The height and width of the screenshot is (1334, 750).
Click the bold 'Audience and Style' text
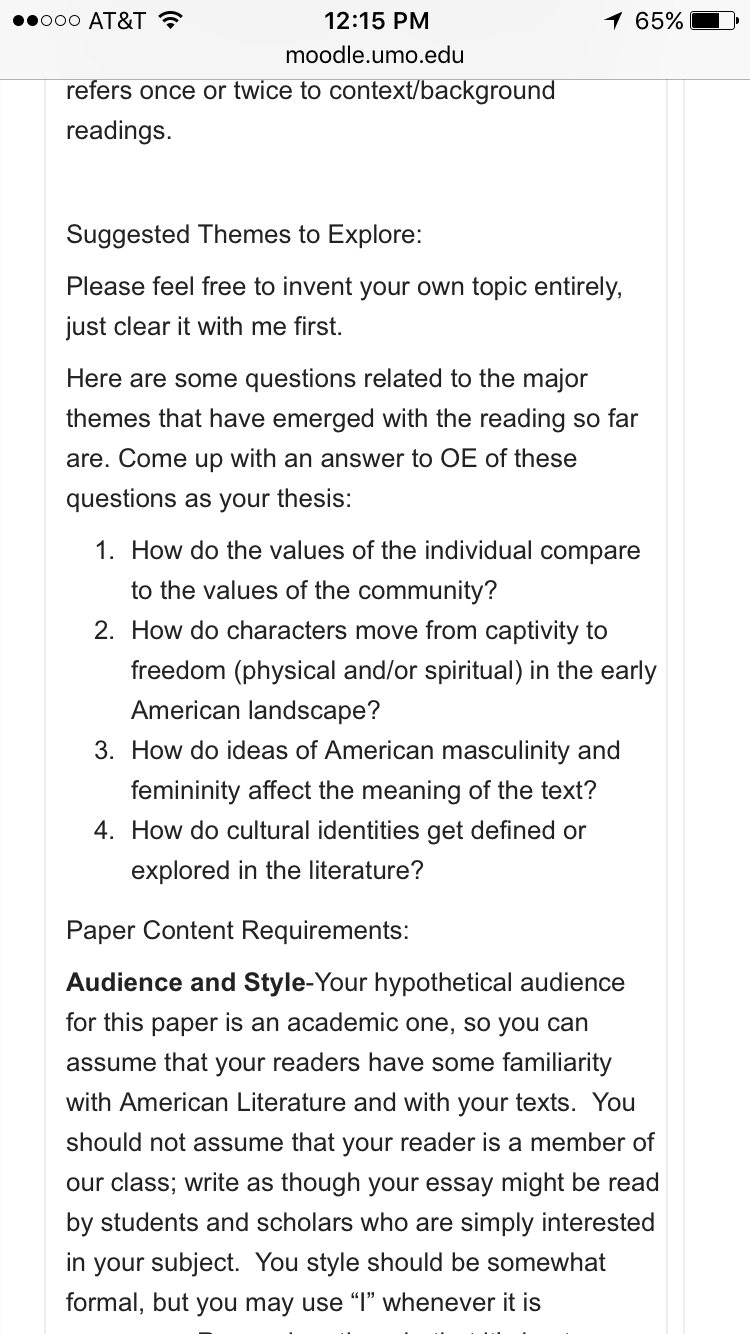coord(185,982)
